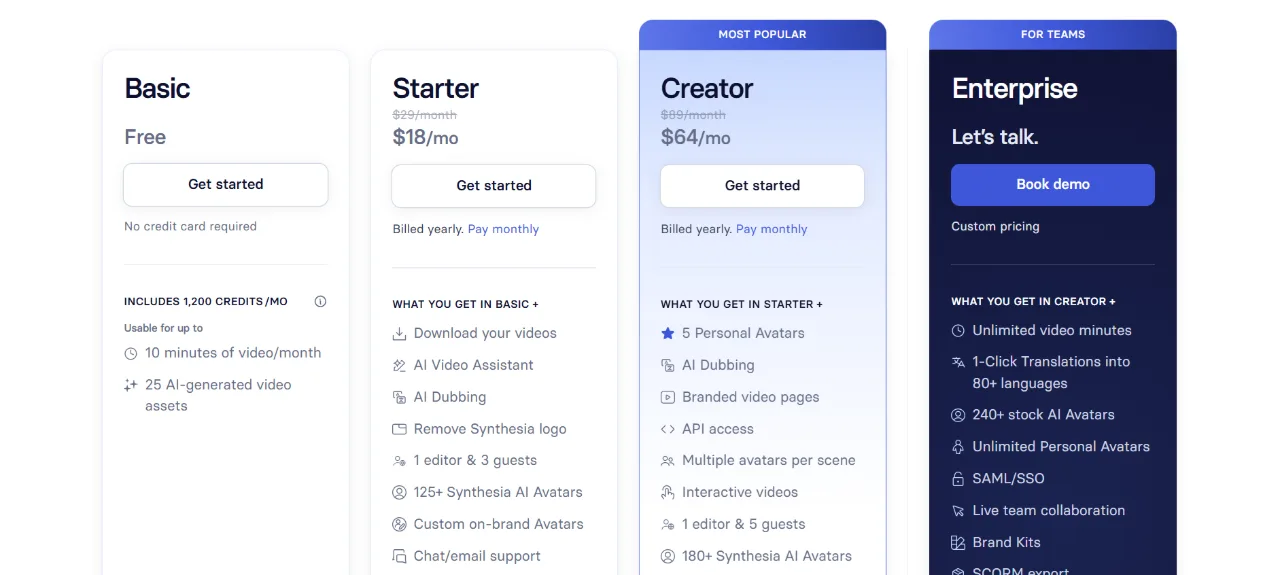Click the translate icon beside 1-Click Translations

click(958, 362)
